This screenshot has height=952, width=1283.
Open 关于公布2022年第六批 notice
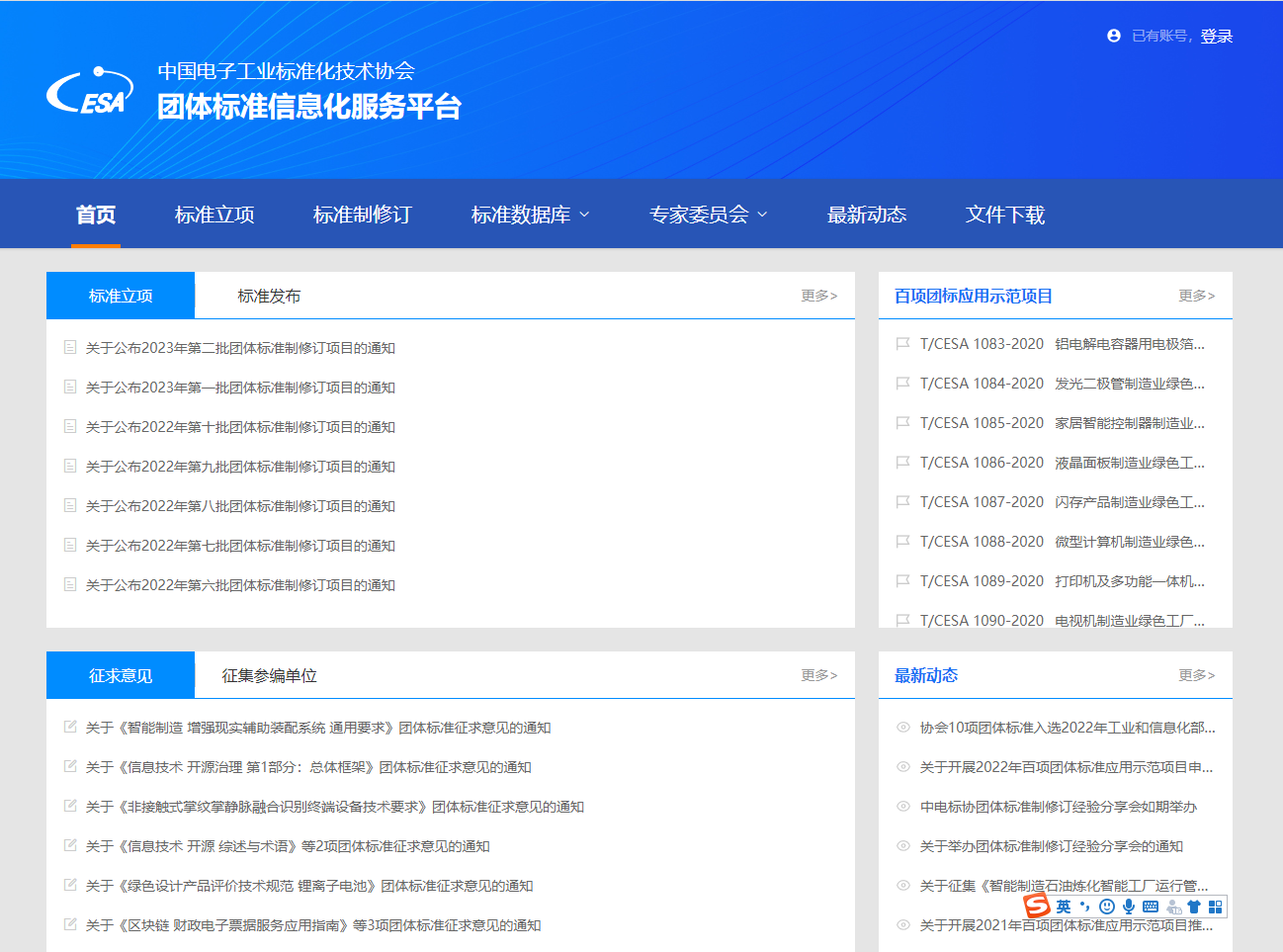point(240,585)
